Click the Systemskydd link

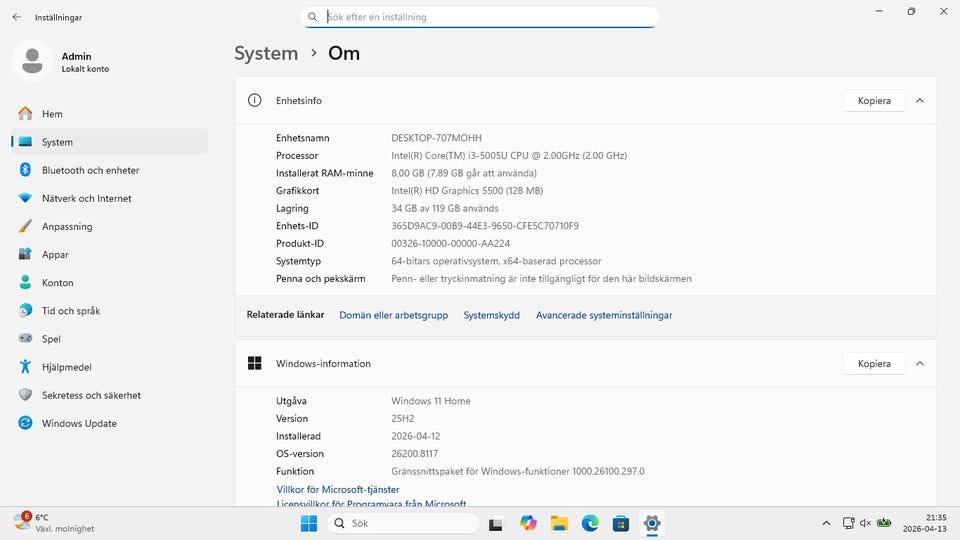[x=491, y=315]
